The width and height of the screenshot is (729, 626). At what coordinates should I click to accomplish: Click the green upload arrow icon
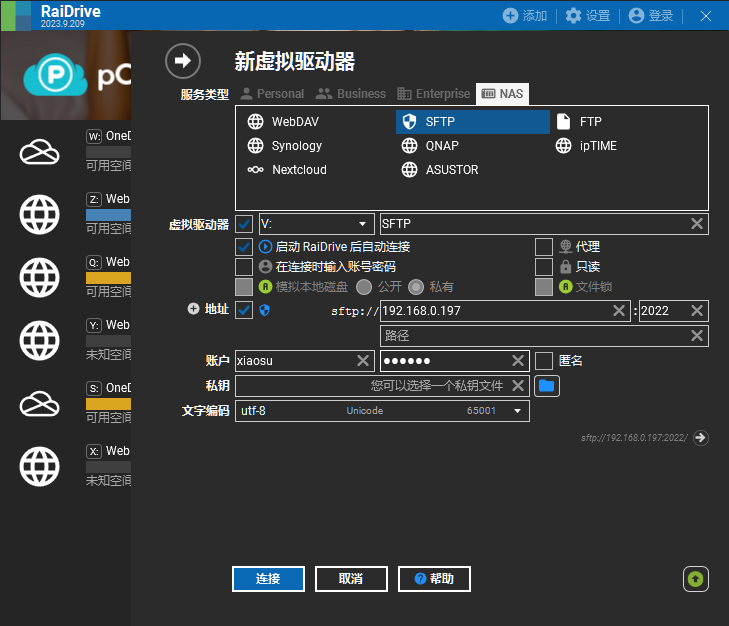[696, 578]
